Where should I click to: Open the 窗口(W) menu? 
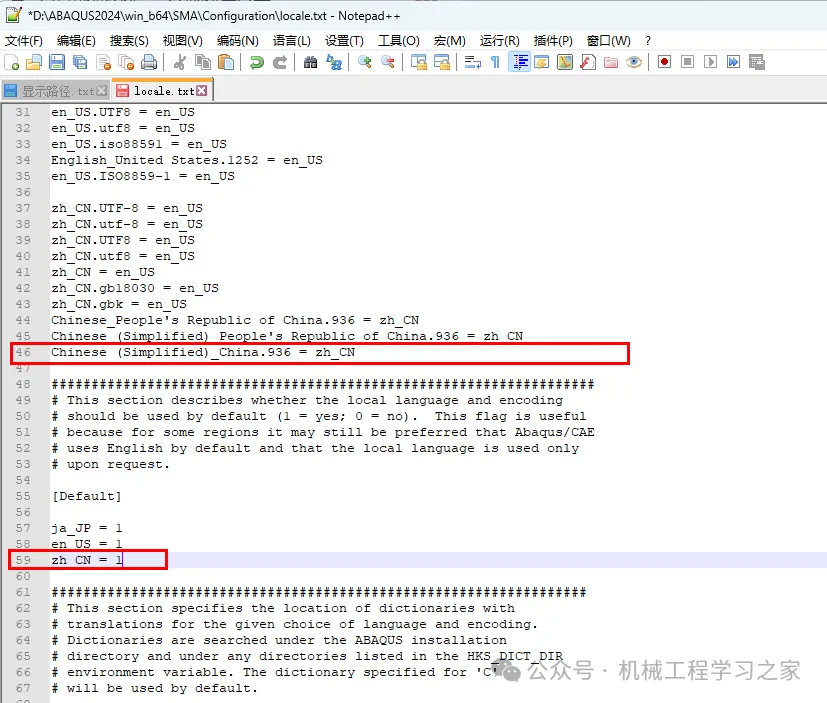point(608,41)
